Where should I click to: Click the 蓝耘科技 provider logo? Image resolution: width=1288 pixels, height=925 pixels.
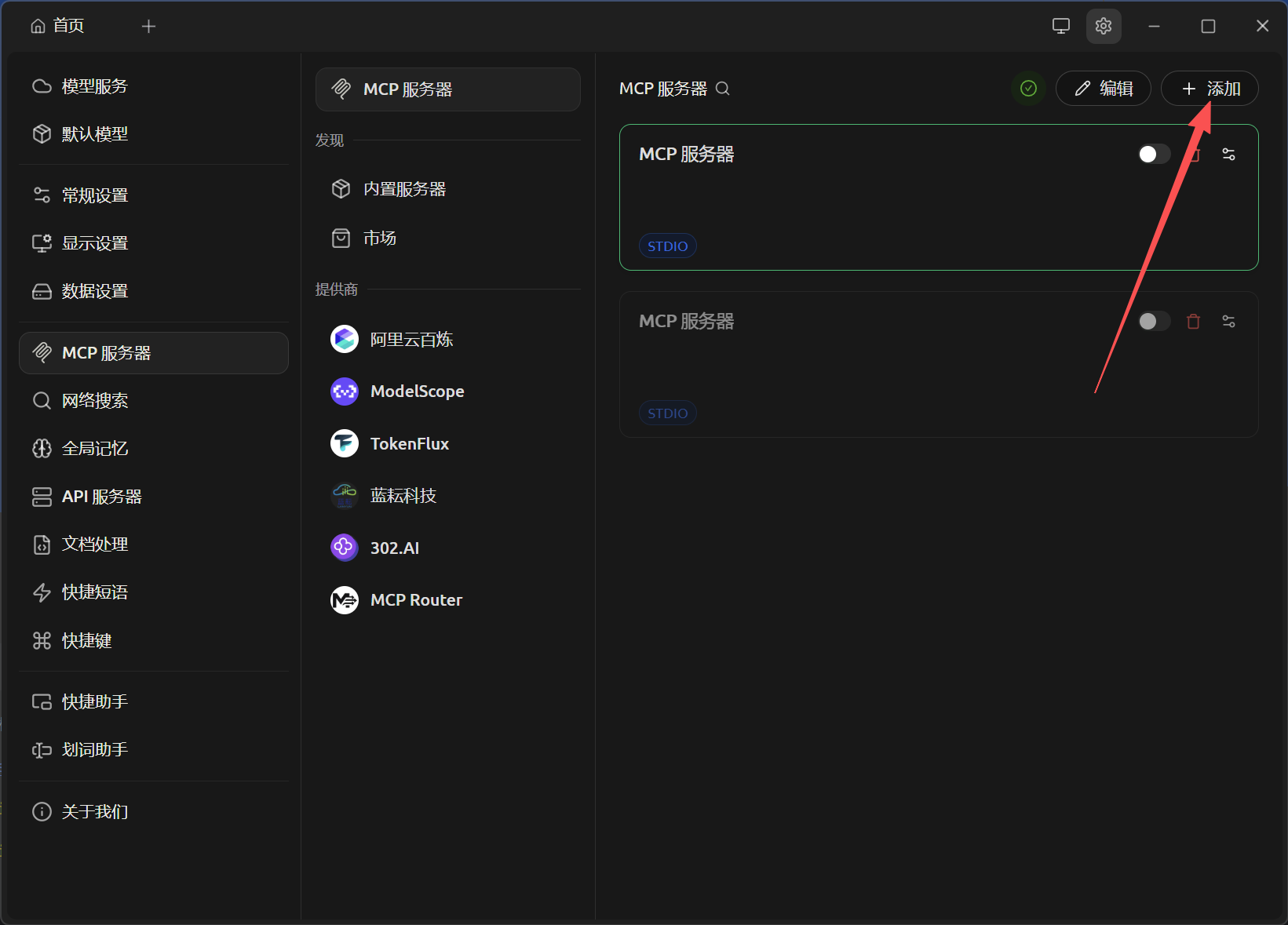point(345,496)
